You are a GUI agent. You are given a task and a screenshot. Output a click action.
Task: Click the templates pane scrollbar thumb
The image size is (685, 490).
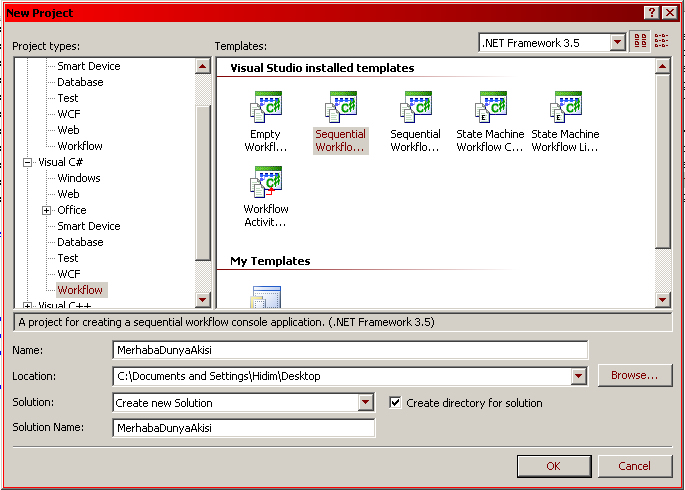663,161
